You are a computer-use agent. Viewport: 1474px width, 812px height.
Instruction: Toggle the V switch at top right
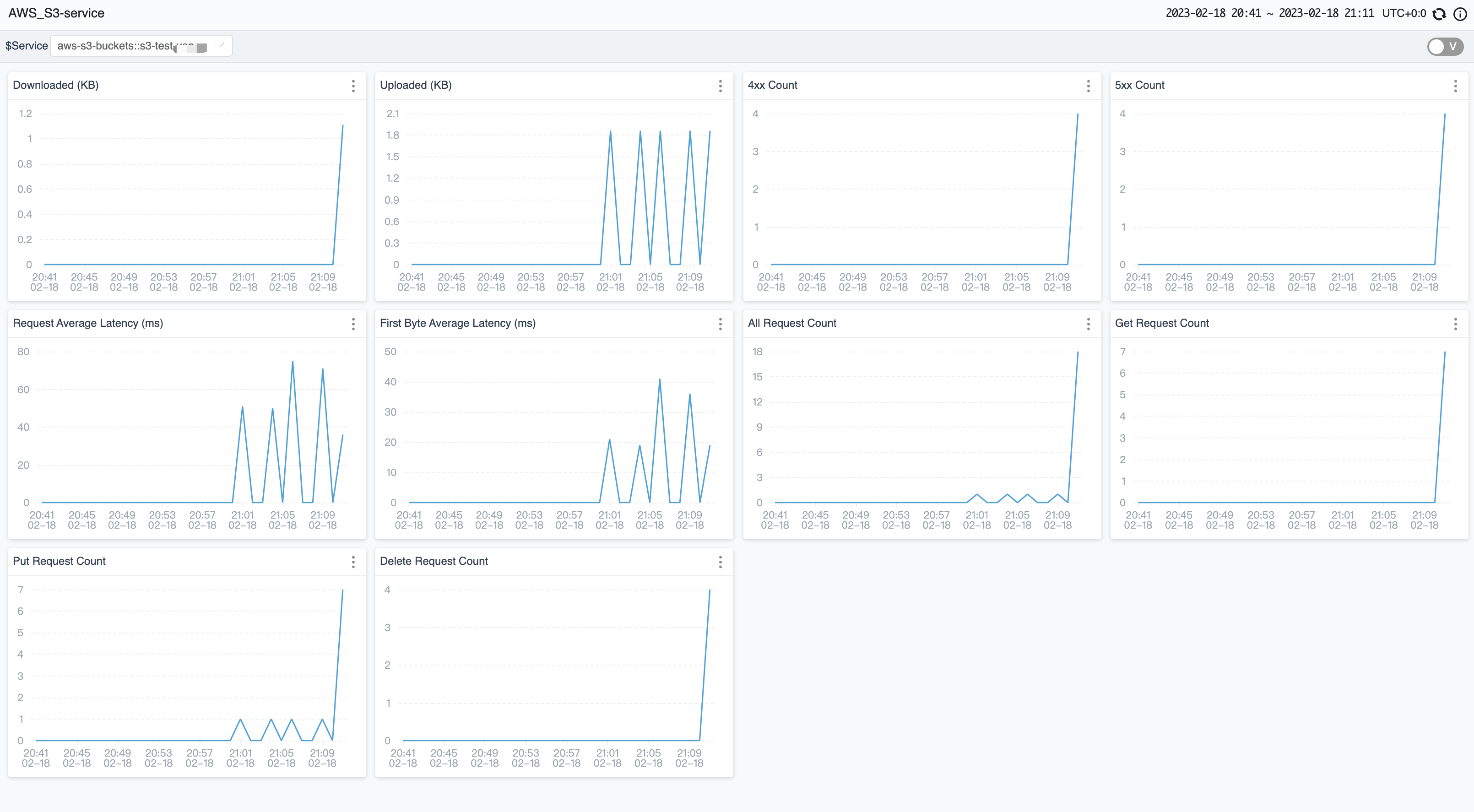click(1445, 46)
